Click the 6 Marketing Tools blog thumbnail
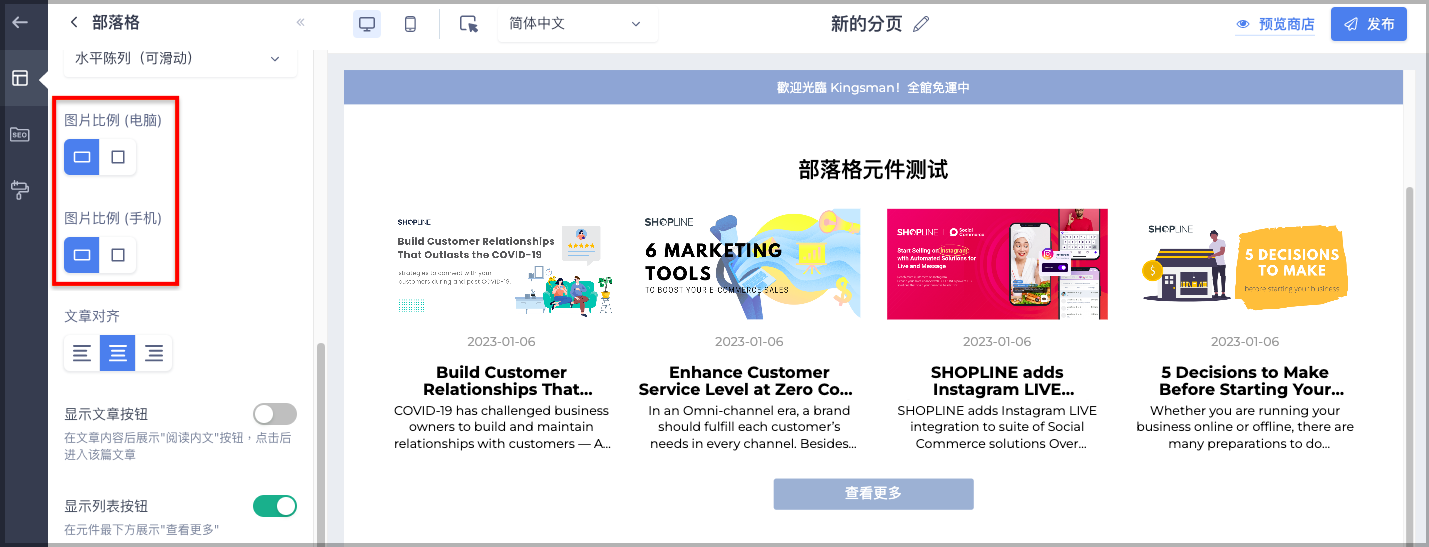 pos(750,264)
